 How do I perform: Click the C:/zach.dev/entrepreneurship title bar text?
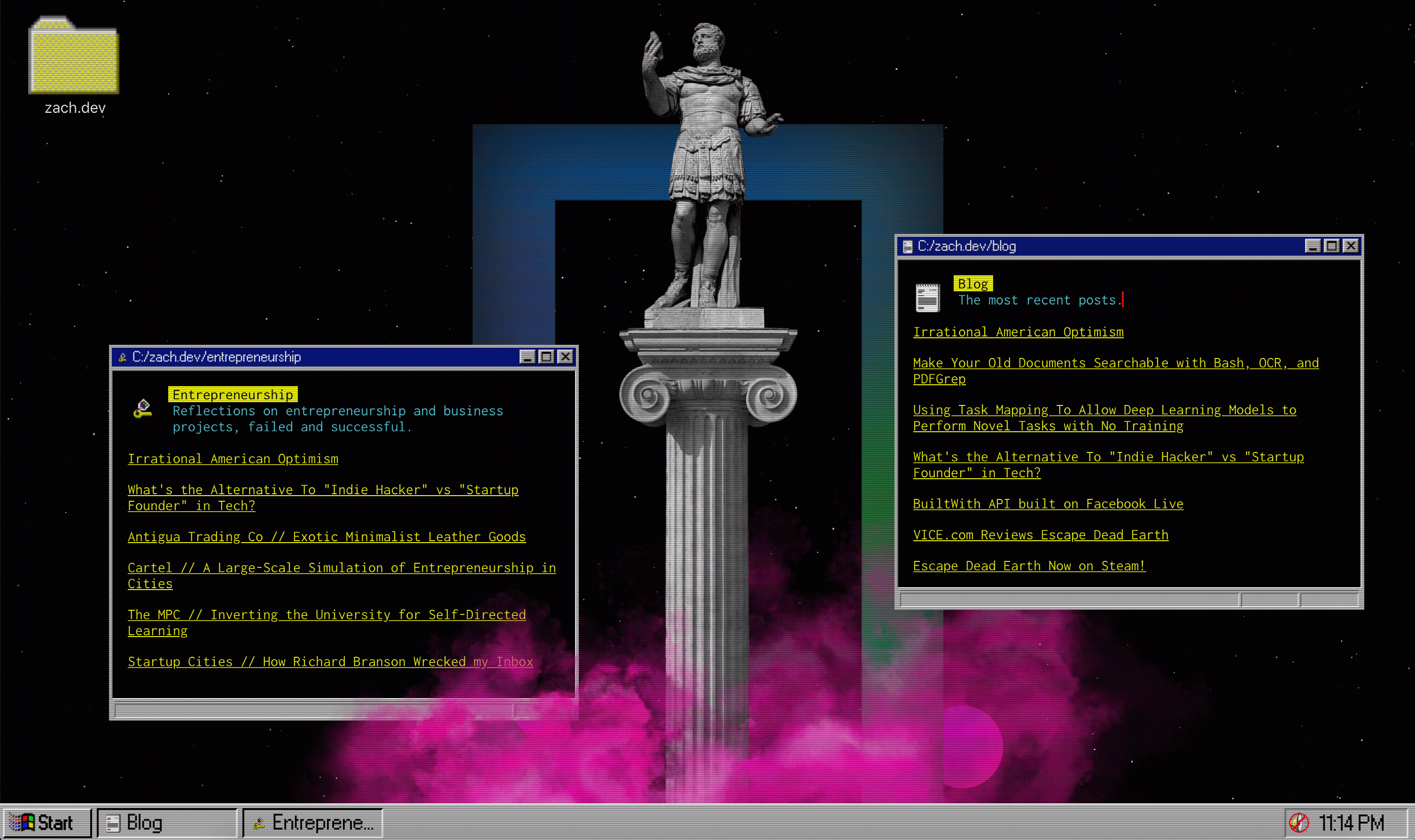[x=216, y=357]
